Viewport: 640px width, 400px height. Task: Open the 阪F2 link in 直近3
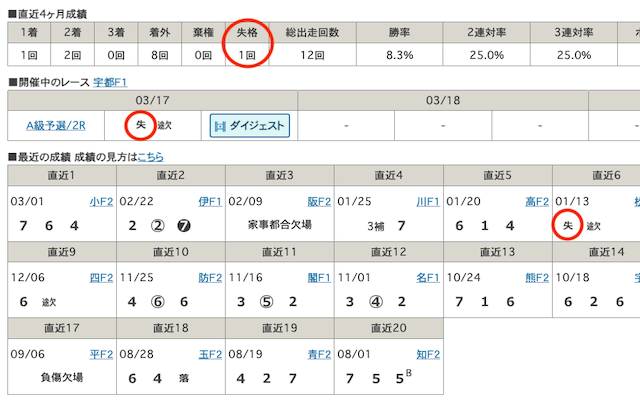tap(319, 202)
